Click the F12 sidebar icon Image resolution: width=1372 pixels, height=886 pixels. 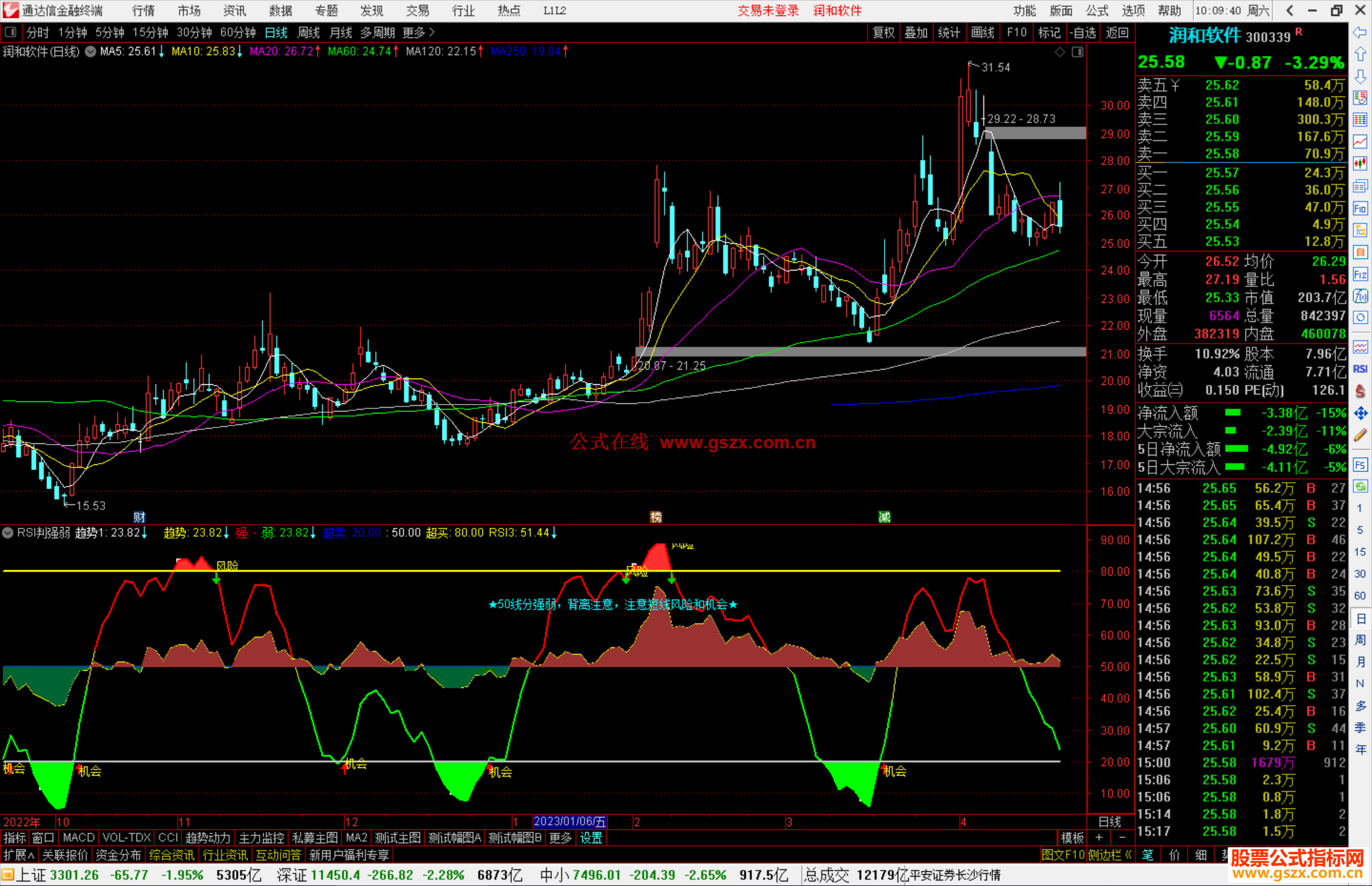1360,274
